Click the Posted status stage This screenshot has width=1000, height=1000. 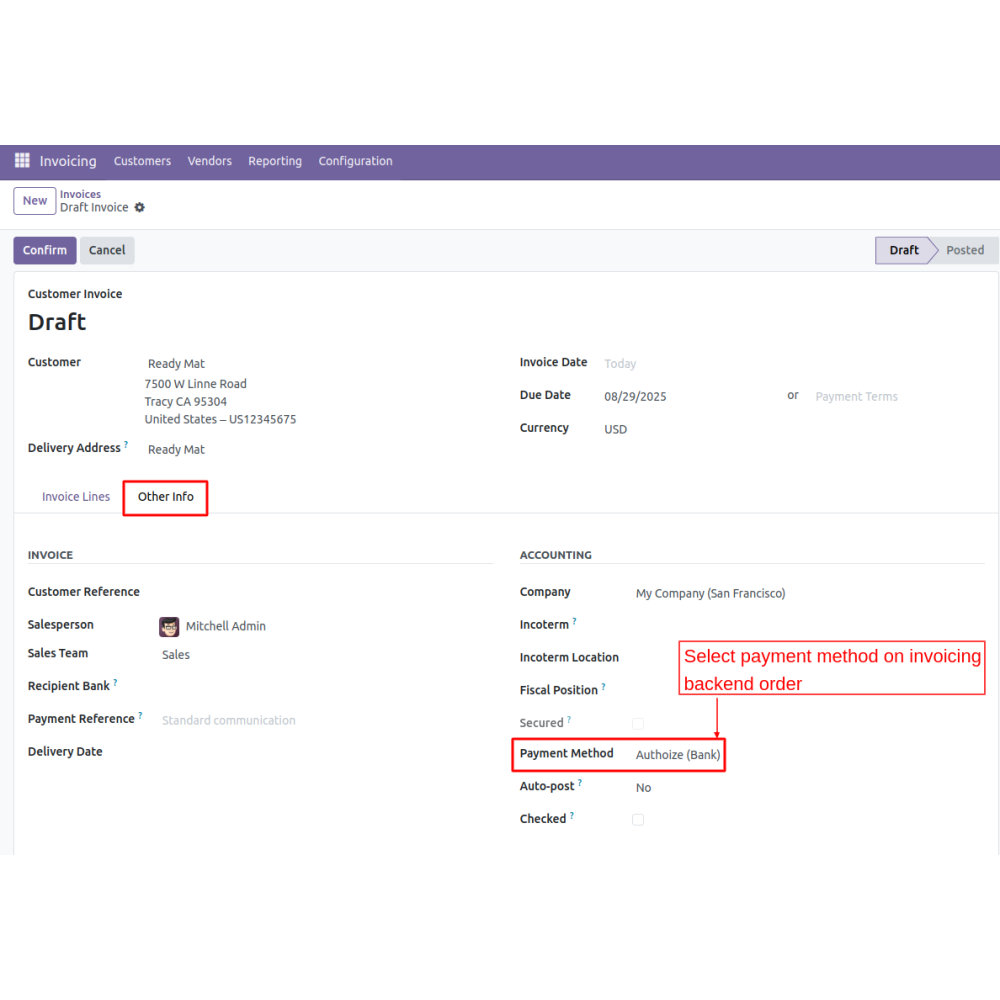click(x=964, y=250)
